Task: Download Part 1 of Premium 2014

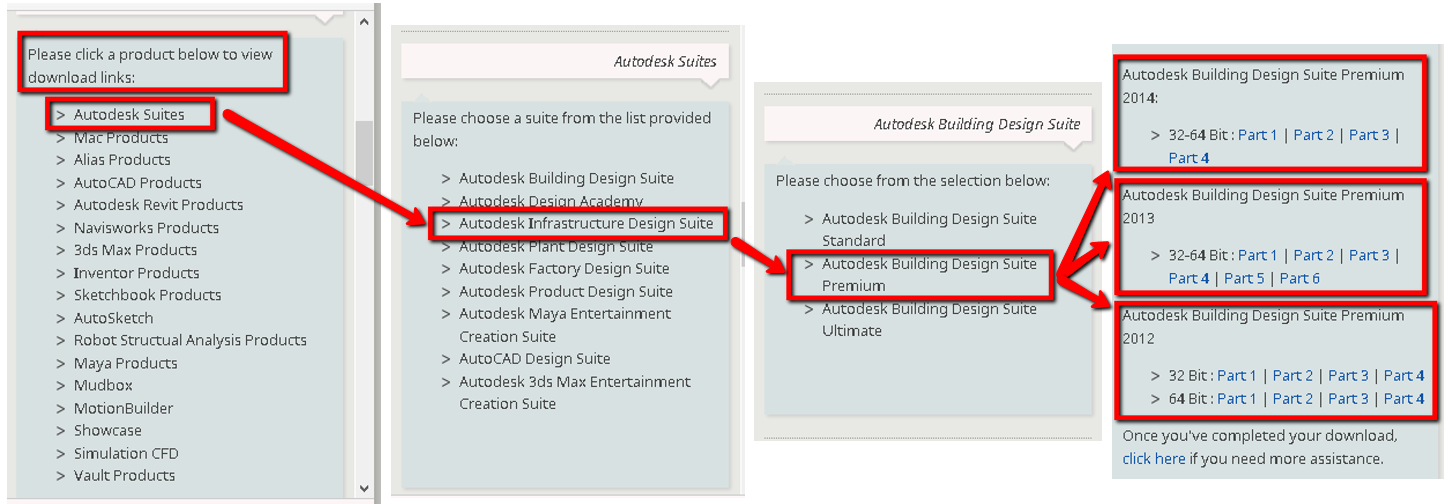Action: (x=1257, y=135)
